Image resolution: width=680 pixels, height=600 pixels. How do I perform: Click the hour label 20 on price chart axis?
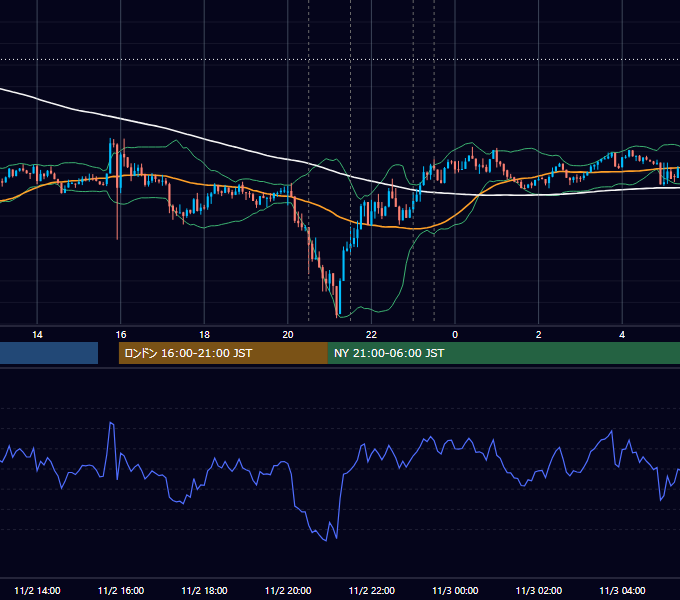click(288, 335)
